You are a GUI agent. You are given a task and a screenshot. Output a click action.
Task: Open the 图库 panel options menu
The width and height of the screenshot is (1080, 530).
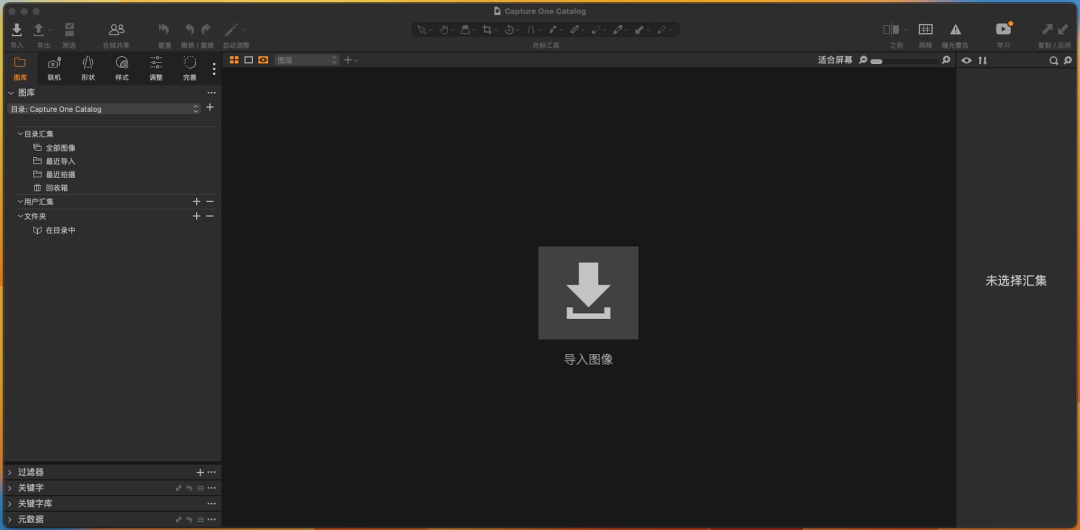pyautogui.click(x=211, y=92)
